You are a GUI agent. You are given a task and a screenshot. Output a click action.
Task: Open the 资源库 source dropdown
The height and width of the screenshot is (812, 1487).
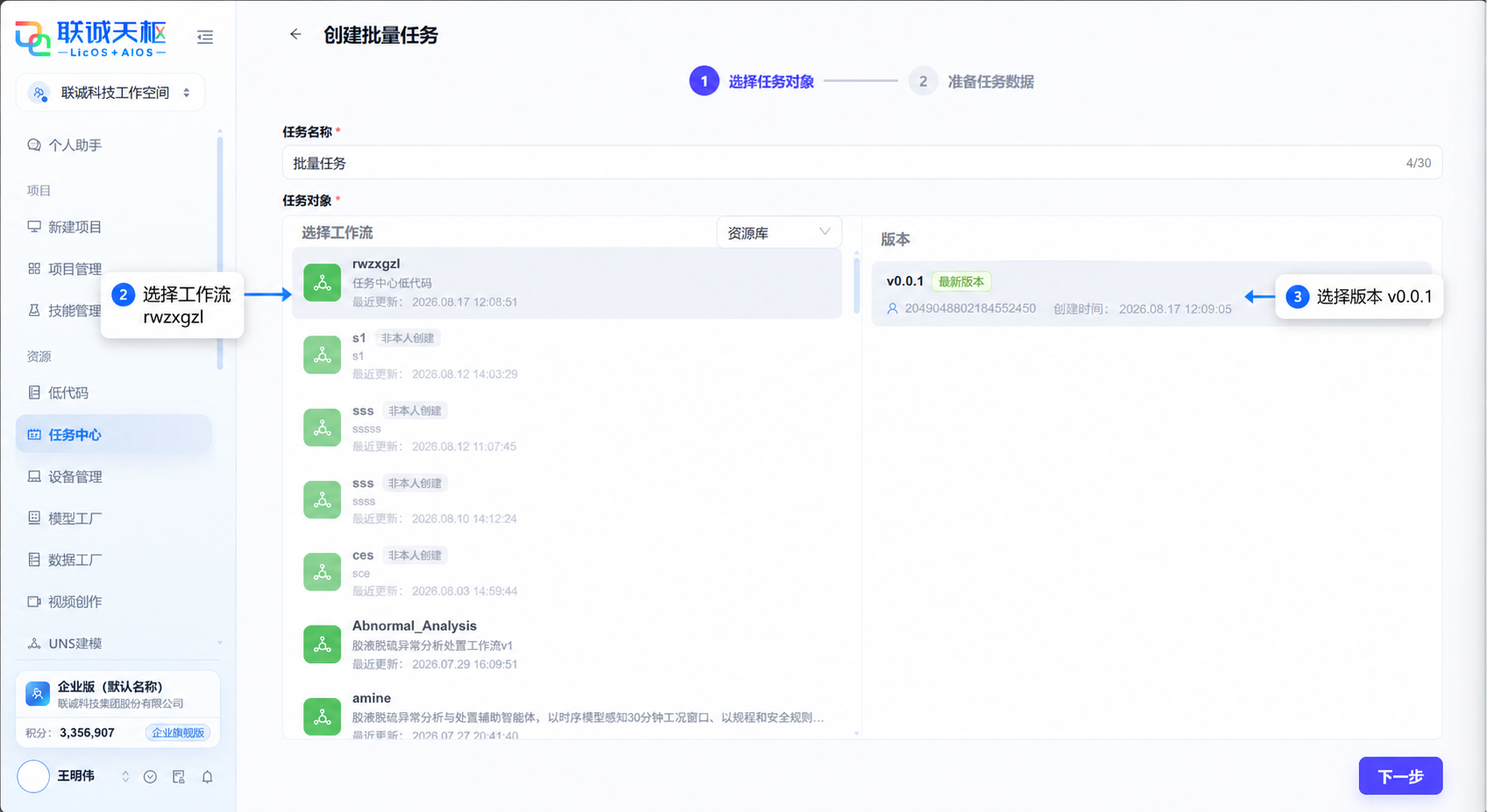tap(779, 233)
